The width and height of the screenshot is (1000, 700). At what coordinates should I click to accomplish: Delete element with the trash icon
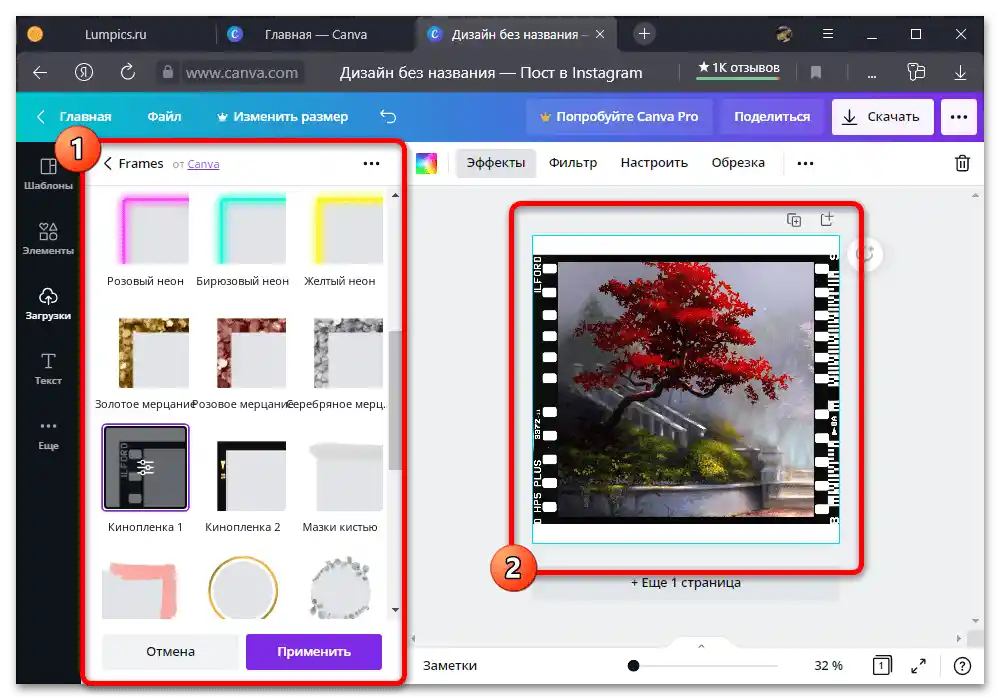[962, 163]
